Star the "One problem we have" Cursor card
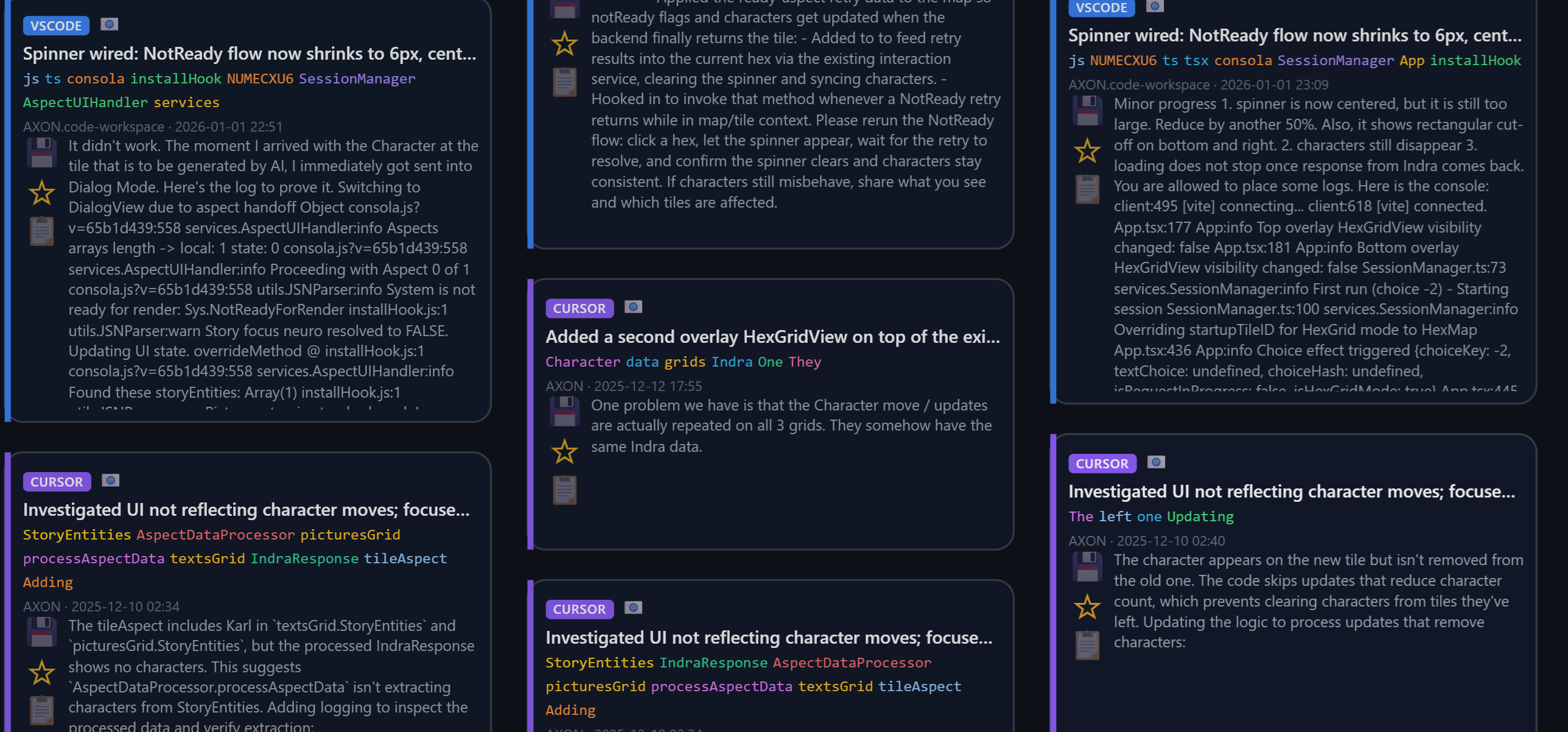This screenshot has height=732, width=1568. click(564, 452)
